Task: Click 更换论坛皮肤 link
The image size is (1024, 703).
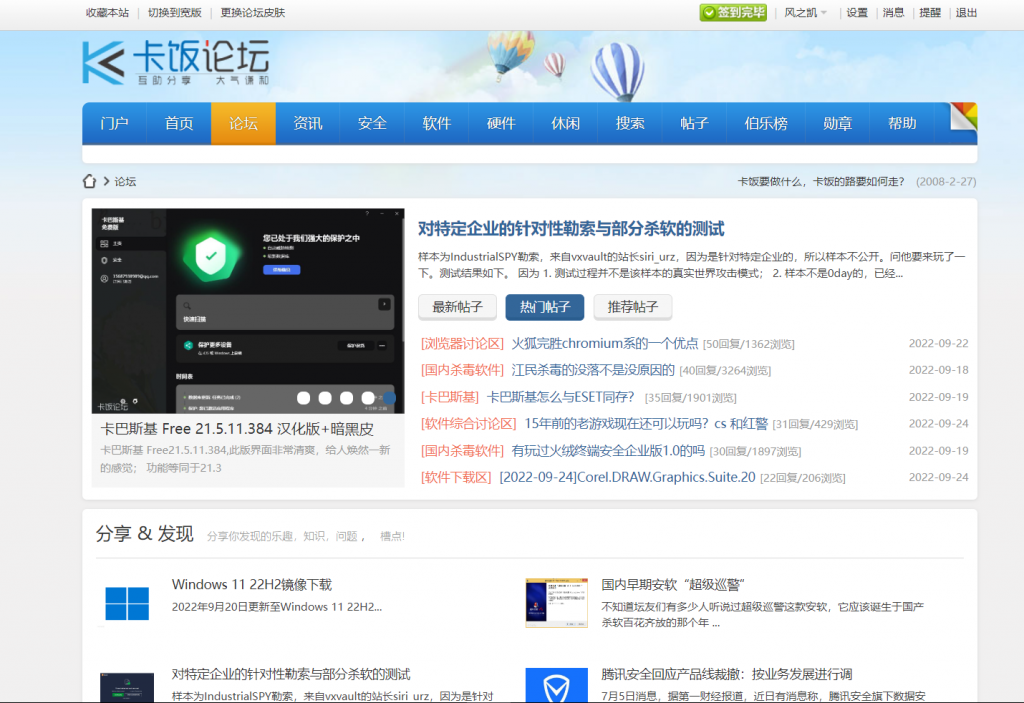Action: click(x=253, y=12)
